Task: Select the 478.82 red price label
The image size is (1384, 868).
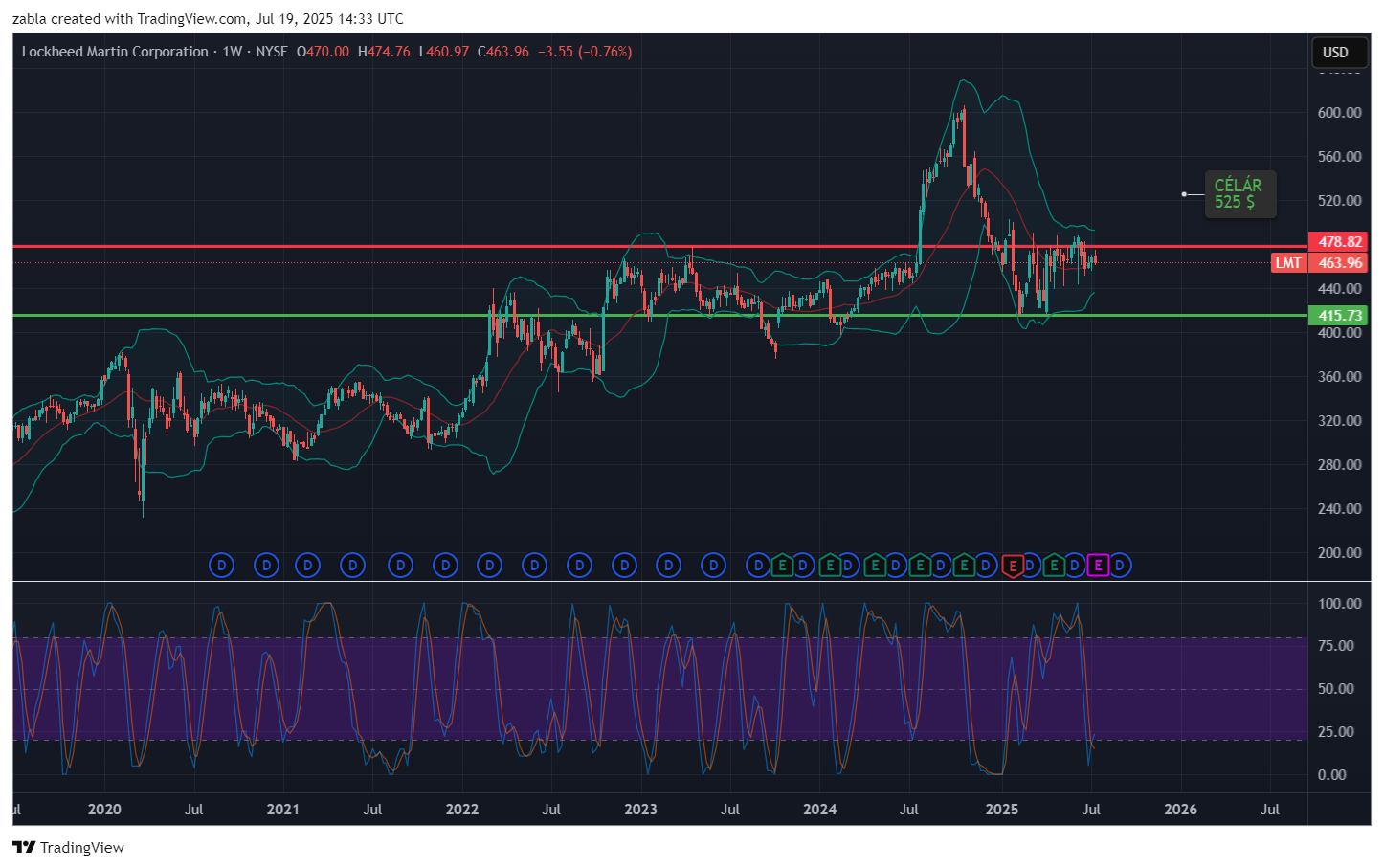Action: (x=1339, y=241)
